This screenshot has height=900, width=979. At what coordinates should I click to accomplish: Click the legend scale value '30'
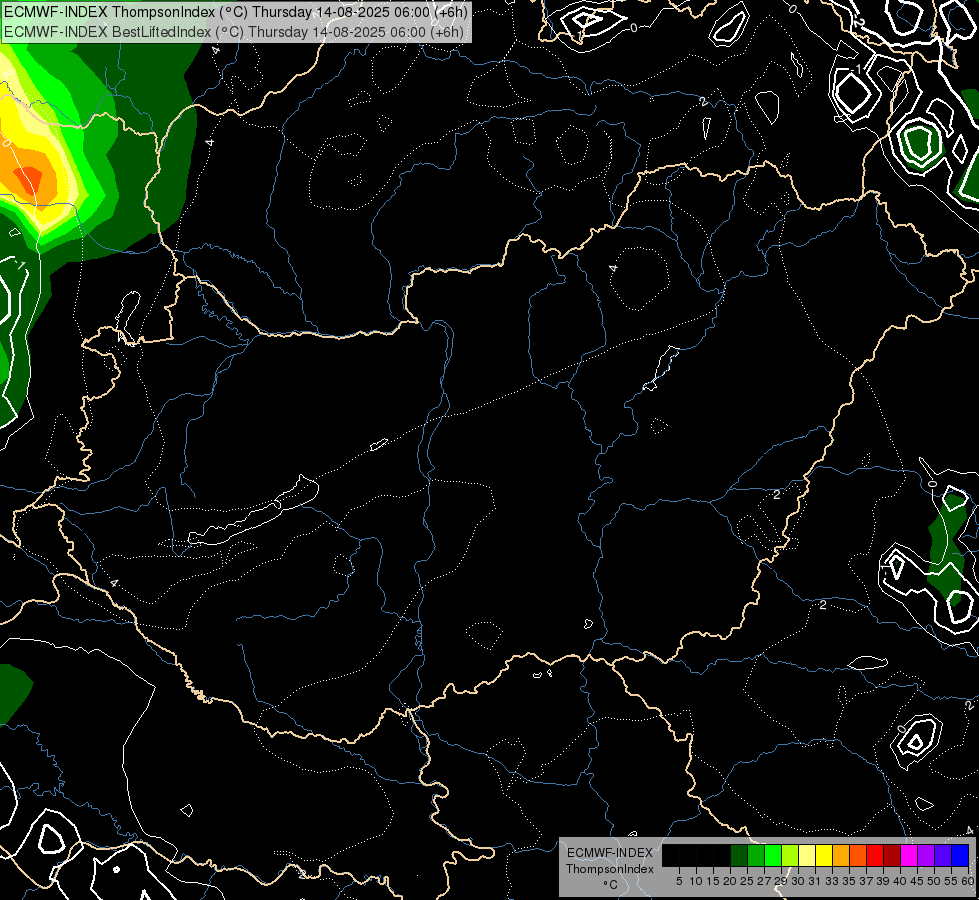tap(799, 881)
